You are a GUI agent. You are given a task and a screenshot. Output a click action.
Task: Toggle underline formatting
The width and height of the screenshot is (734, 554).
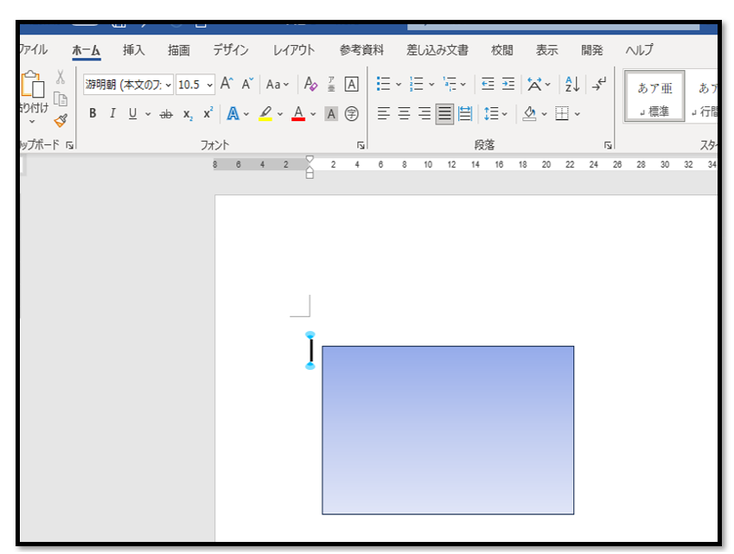tap(132, 113)
